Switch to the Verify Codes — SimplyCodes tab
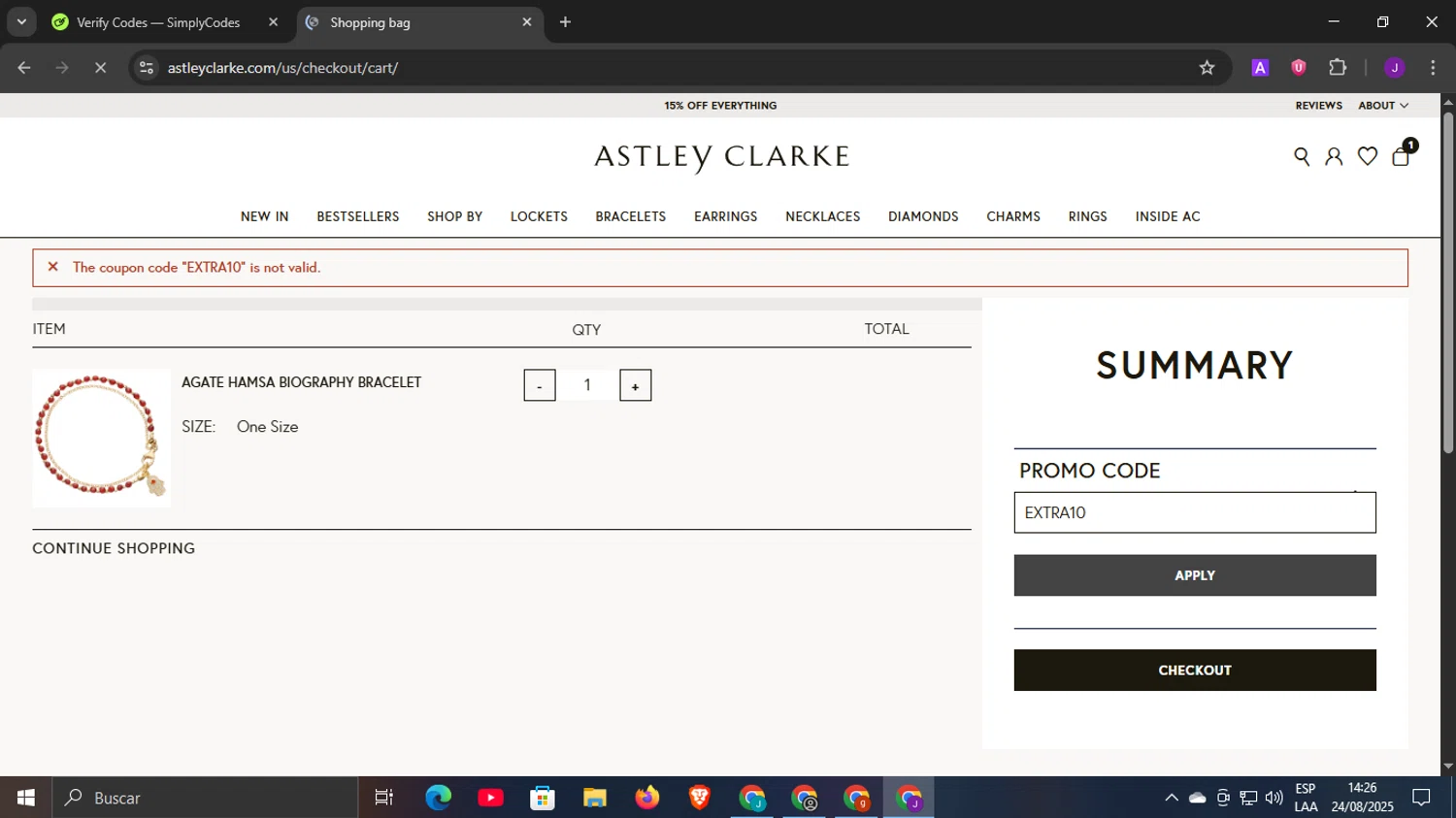Viewport: 1456px width, 818px height. tap(158, 22)
